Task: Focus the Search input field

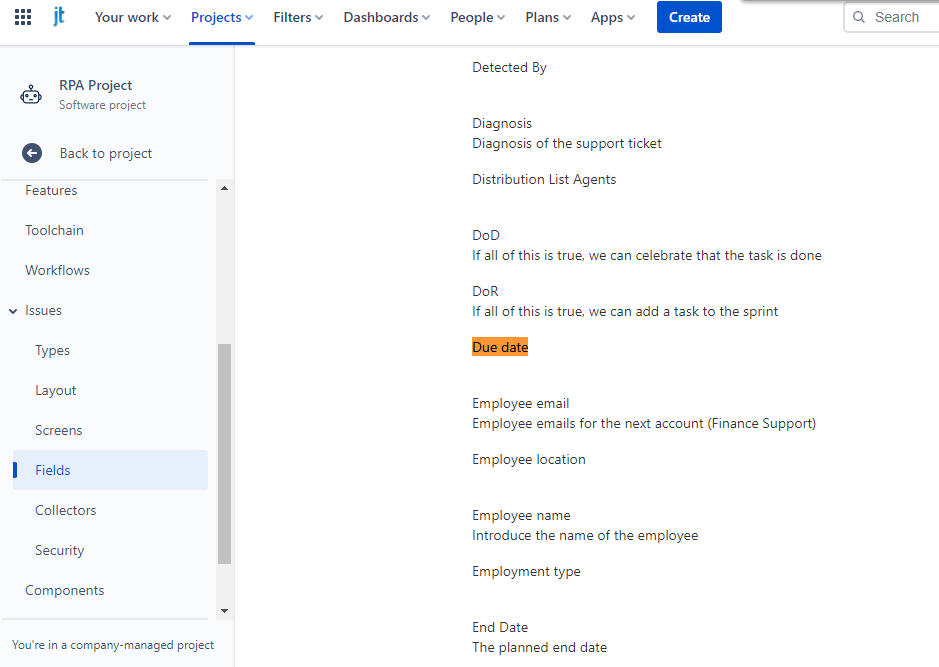Action: coord(892,17)
